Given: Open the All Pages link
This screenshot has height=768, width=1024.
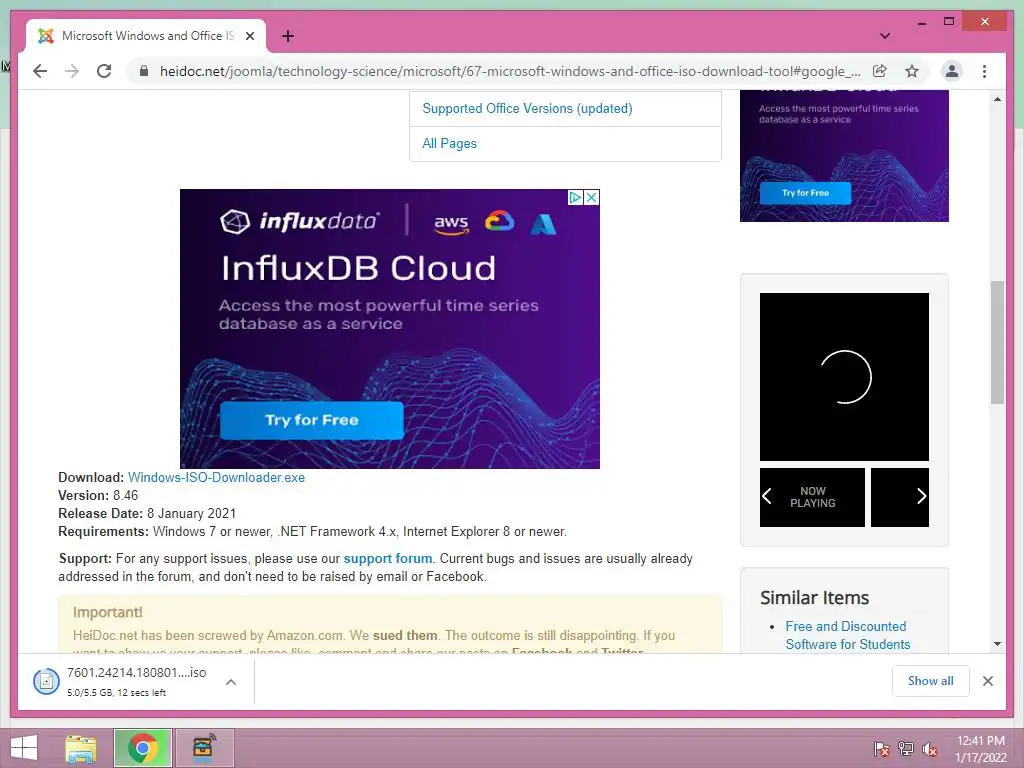Looking at the screenshot, I should (x=449, y=143).
